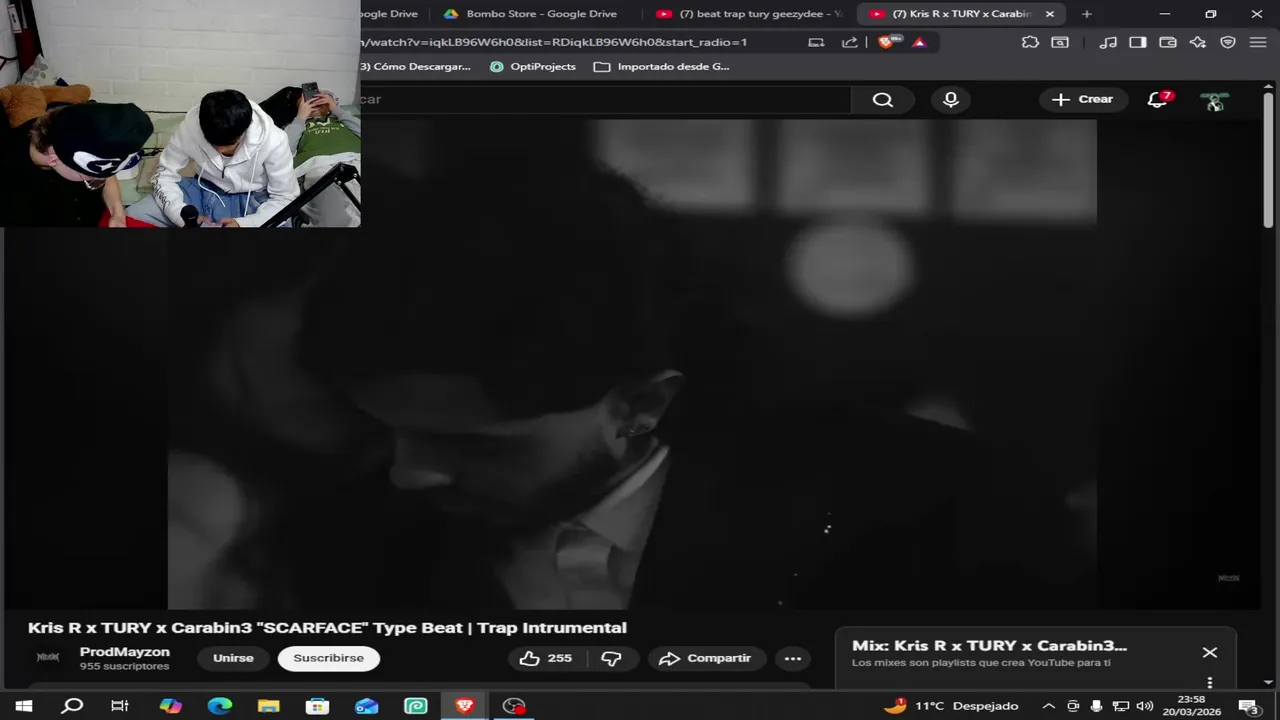Open the Windows notification center icon

point(1249,706)
